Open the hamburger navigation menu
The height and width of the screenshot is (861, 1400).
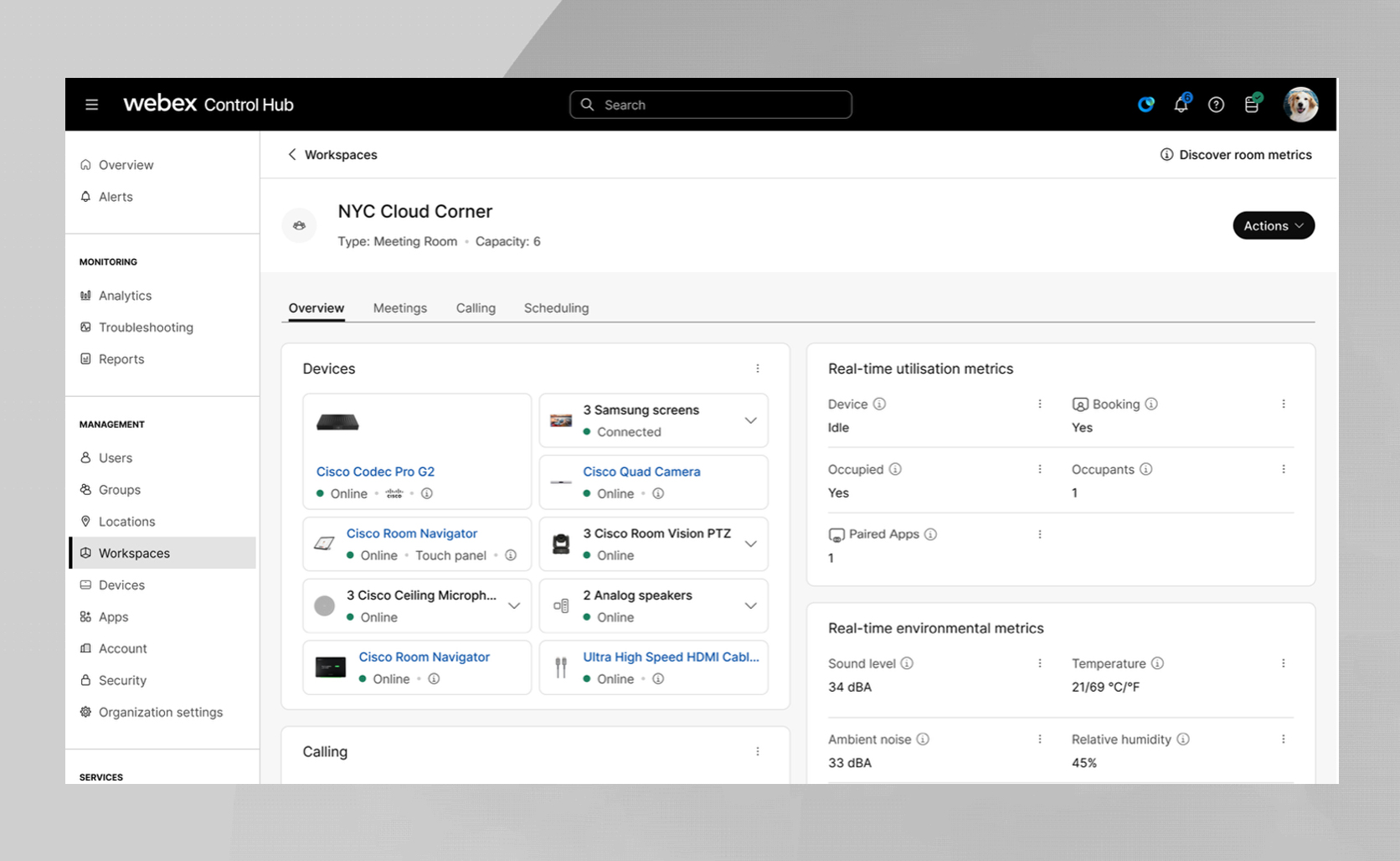click(x=92, y=105)
